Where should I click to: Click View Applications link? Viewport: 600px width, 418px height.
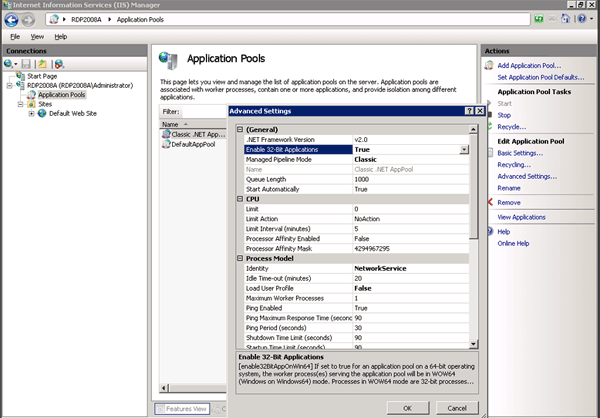(521, 217)
